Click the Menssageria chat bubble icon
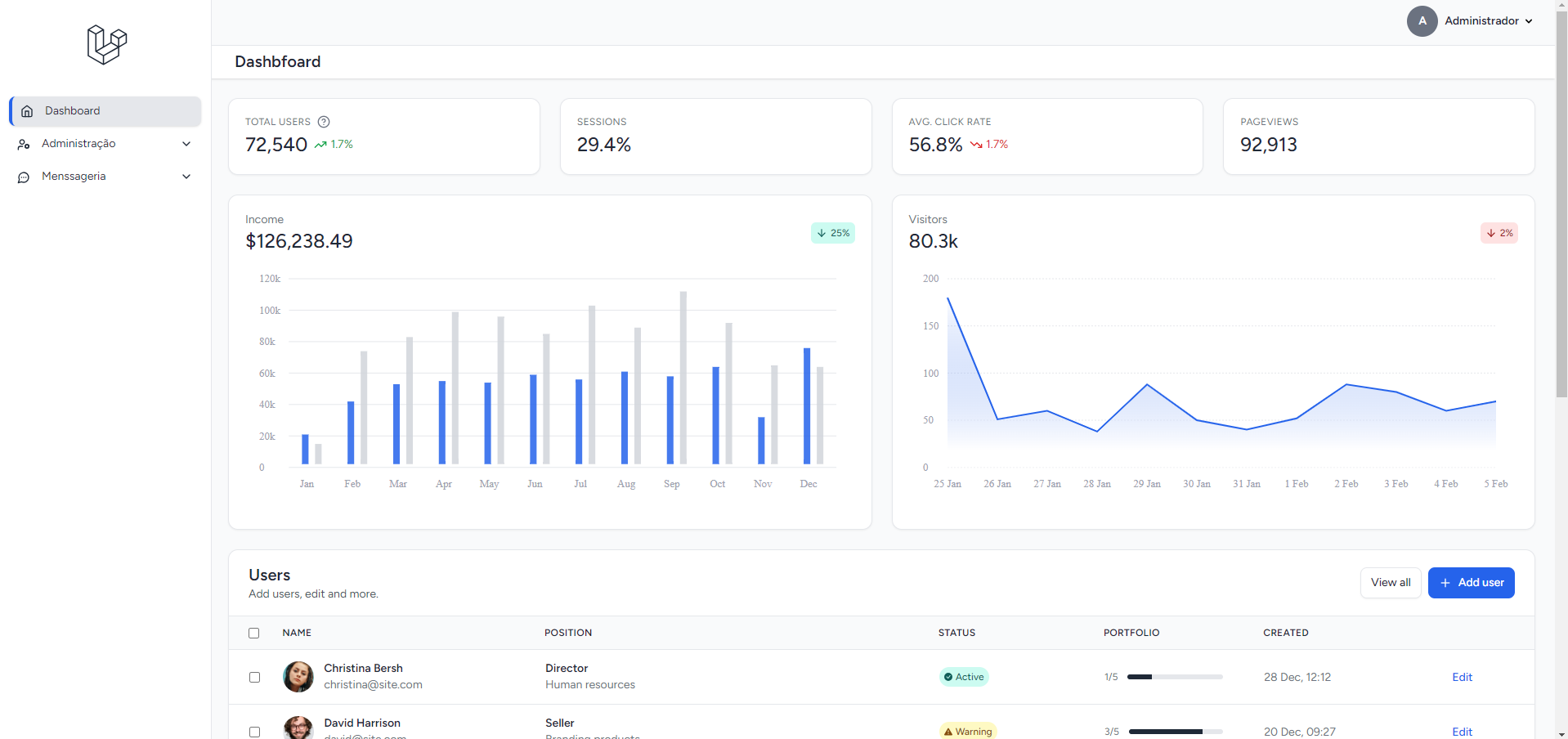1568x739 pixels. pos(24,177)
